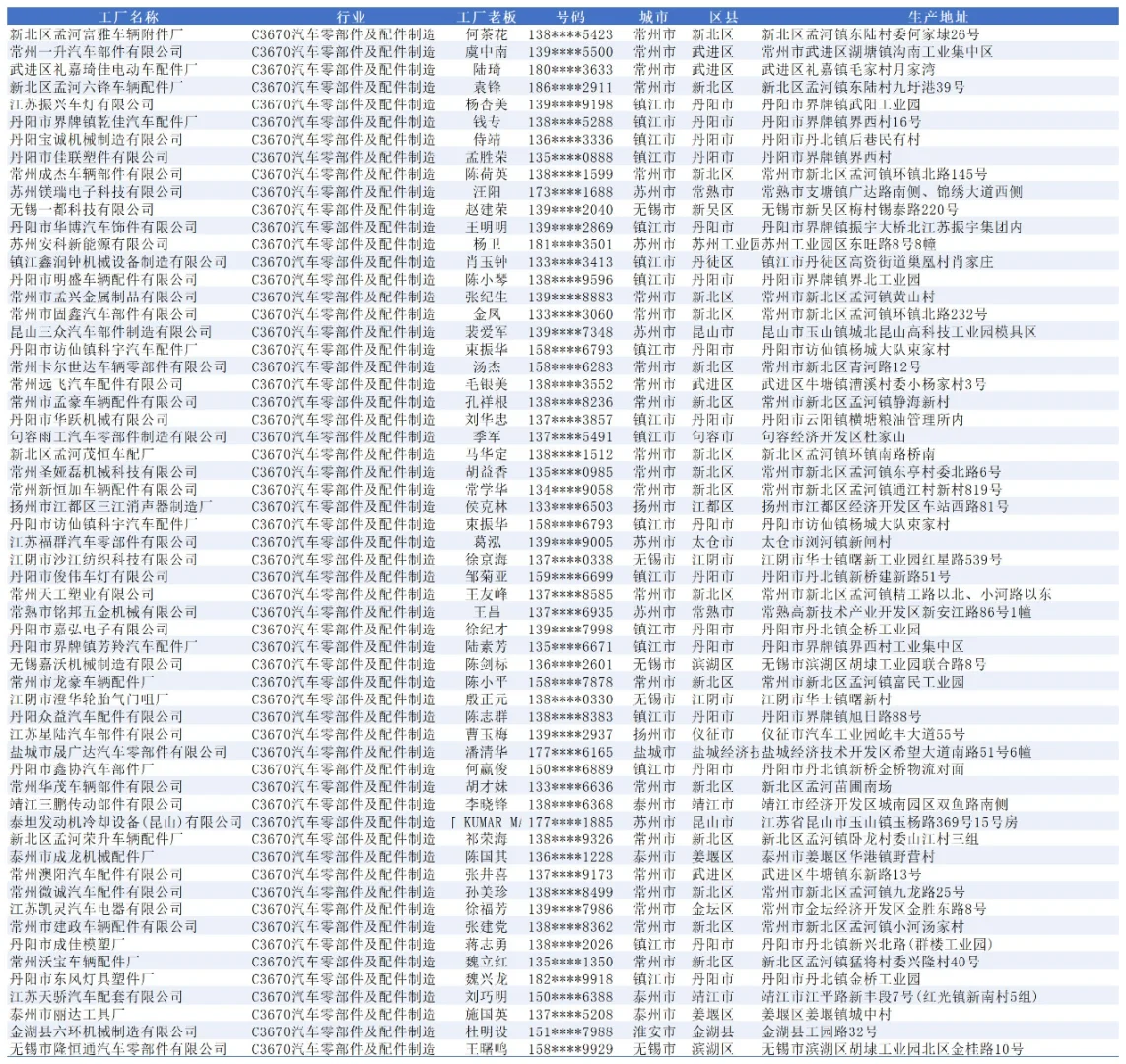Select owner name 刘巧明
Screen dimensions: 1126x1064
coord(487,996)
